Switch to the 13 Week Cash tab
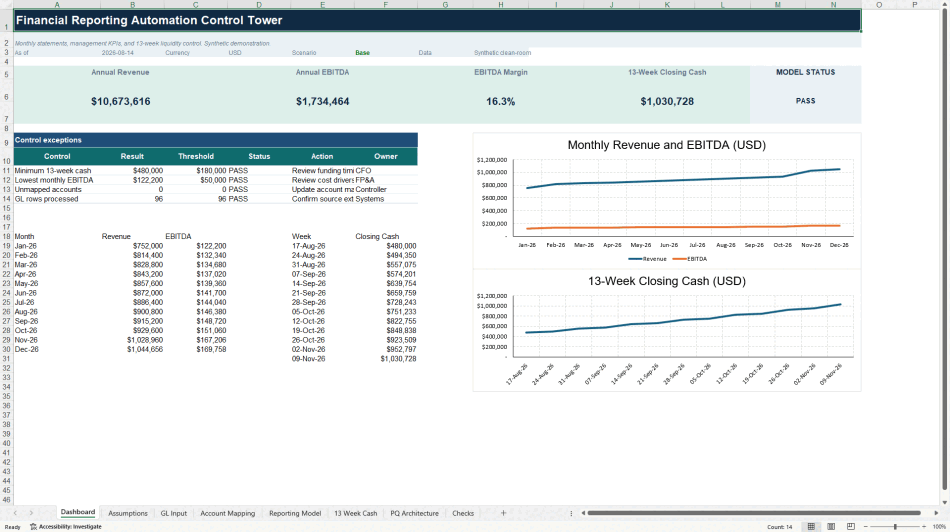The width and height of the screenshot is (950, 532). [356, 513]
